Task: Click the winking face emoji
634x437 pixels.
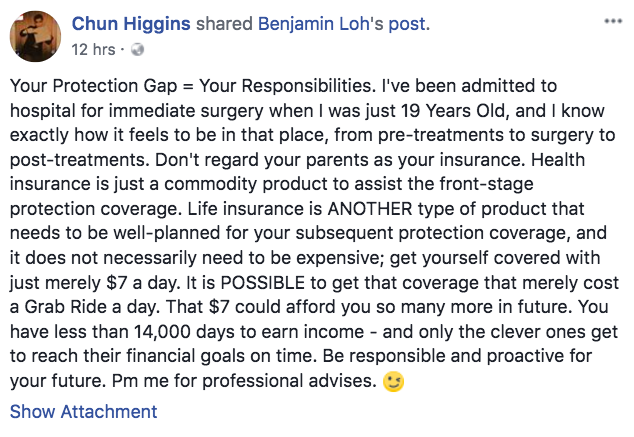Action: tap(393, 381)
